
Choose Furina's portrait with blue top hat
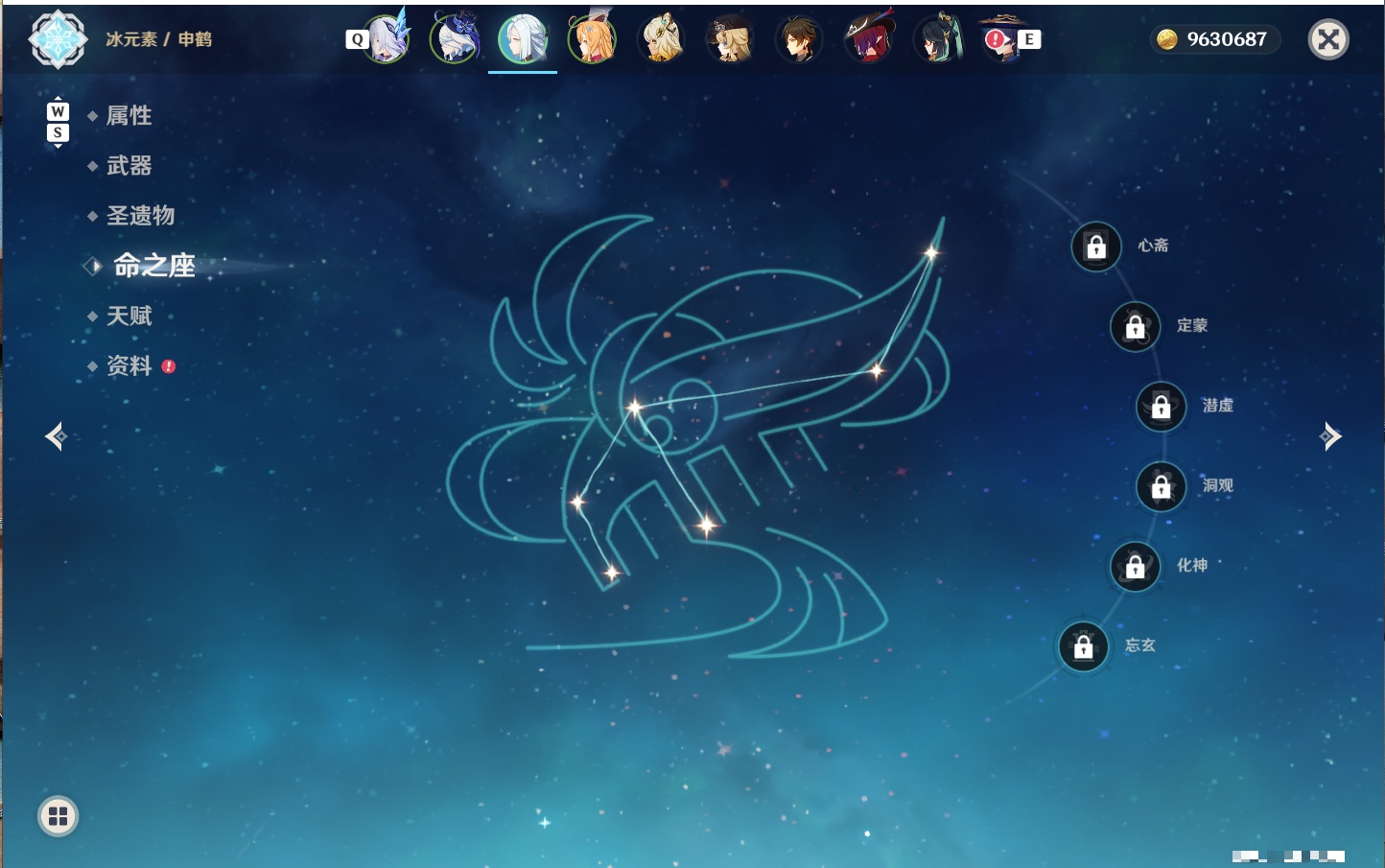(x=455, y=39)
